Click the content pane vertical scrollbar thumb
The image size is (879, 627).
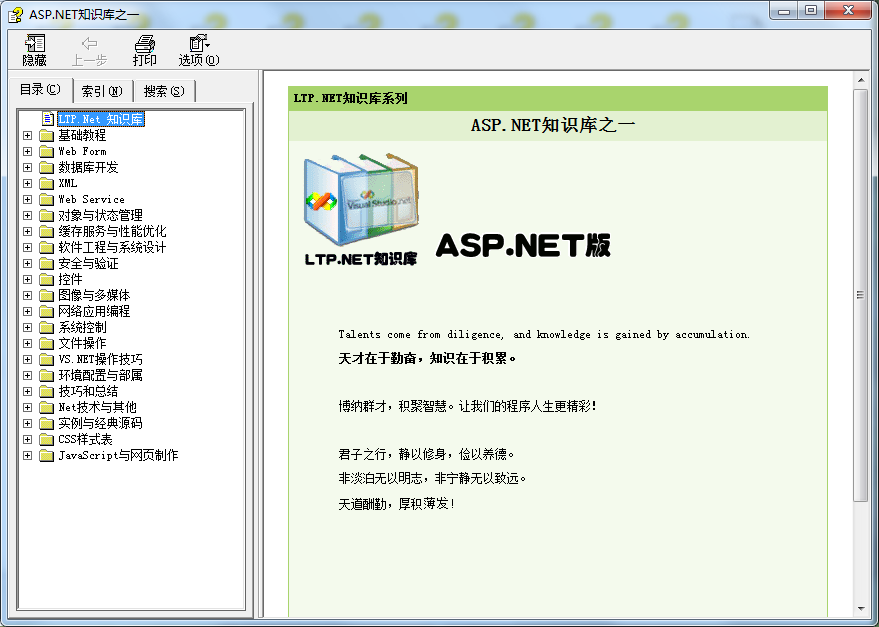click(860, 294)
